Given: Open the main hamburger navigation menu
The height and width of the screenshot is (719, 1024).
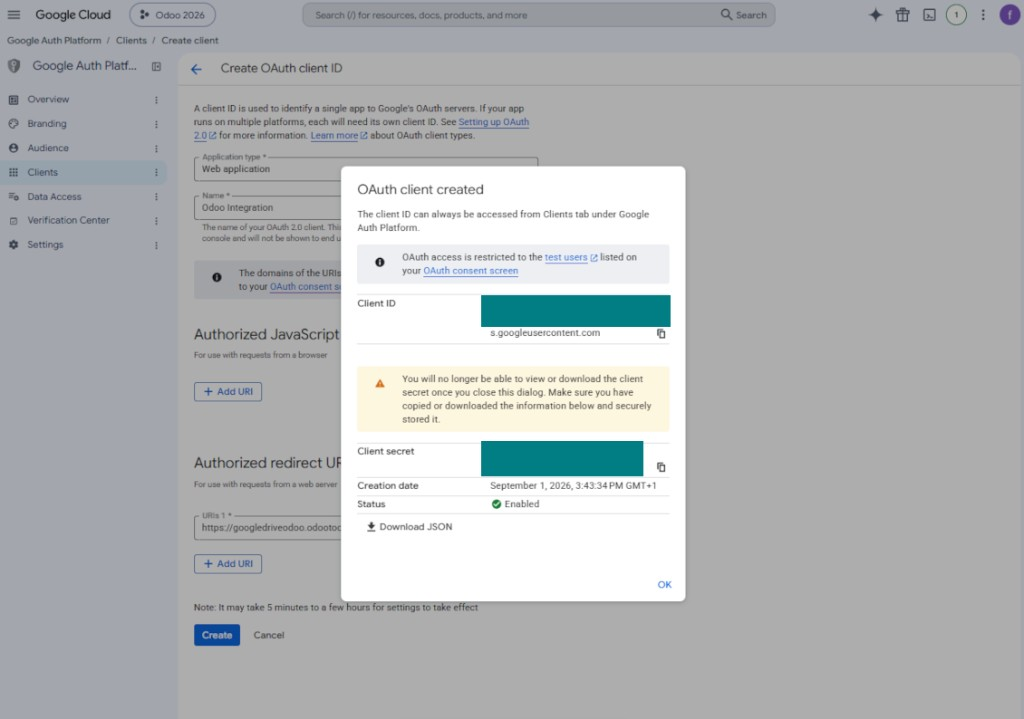Looking at the screenshot, I should click(x=14, y=14).
